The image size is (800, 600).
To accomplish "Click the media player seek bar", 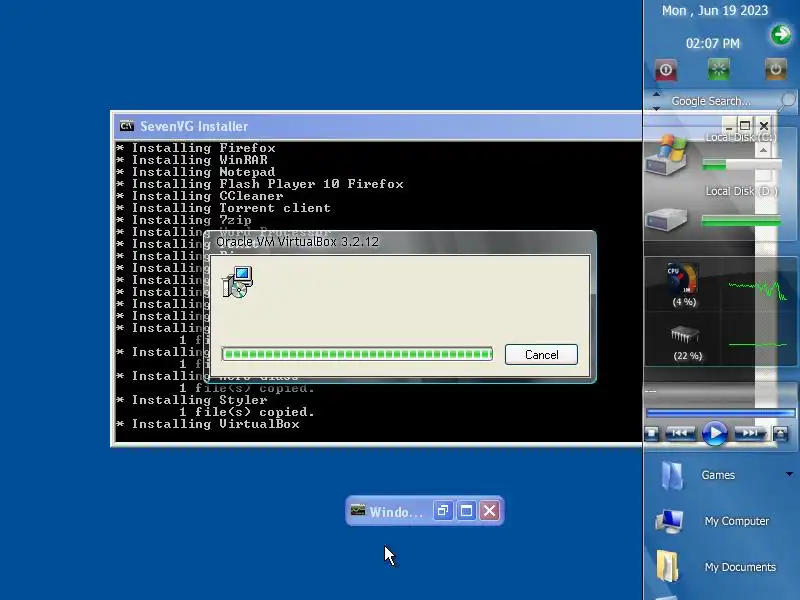I will (x=720, y=412).
